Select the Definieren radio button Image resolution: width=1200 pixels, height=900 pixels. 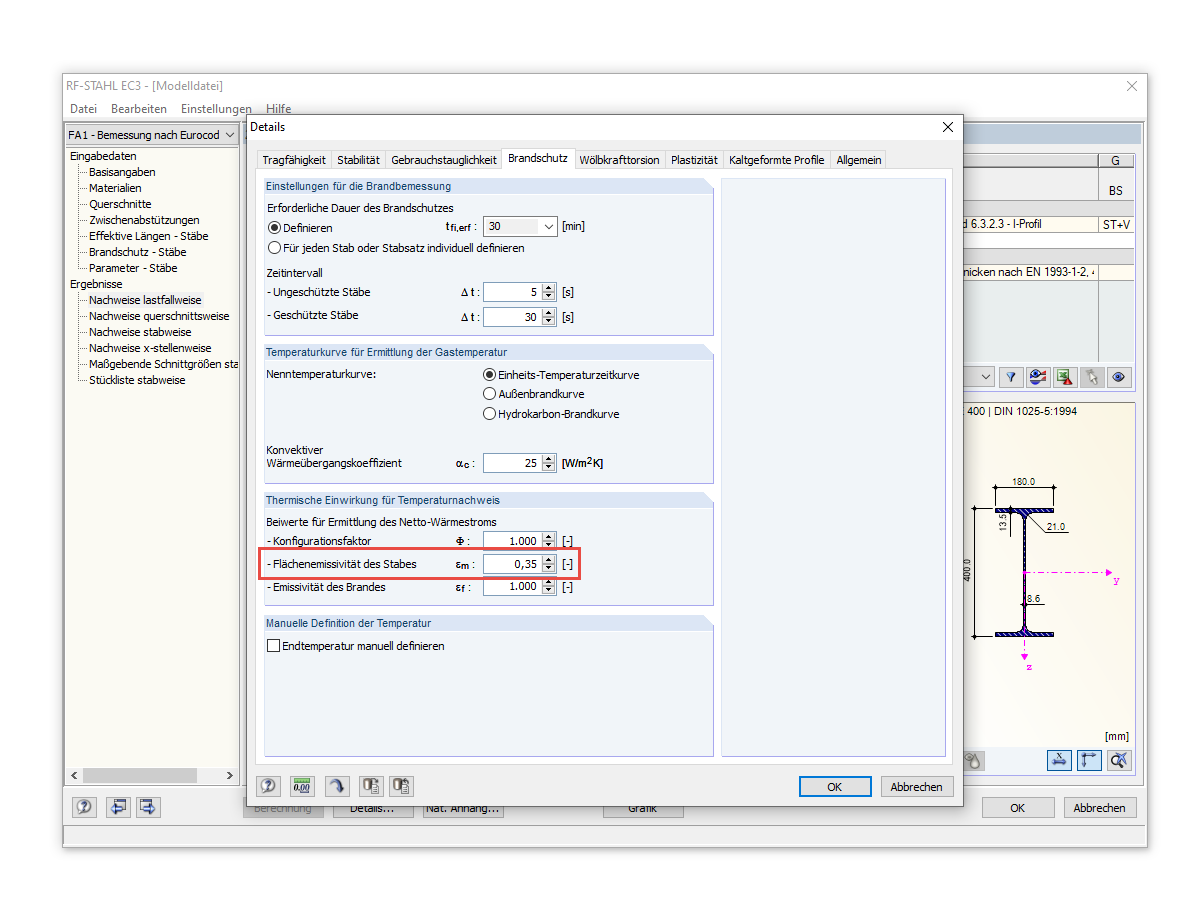275,228
